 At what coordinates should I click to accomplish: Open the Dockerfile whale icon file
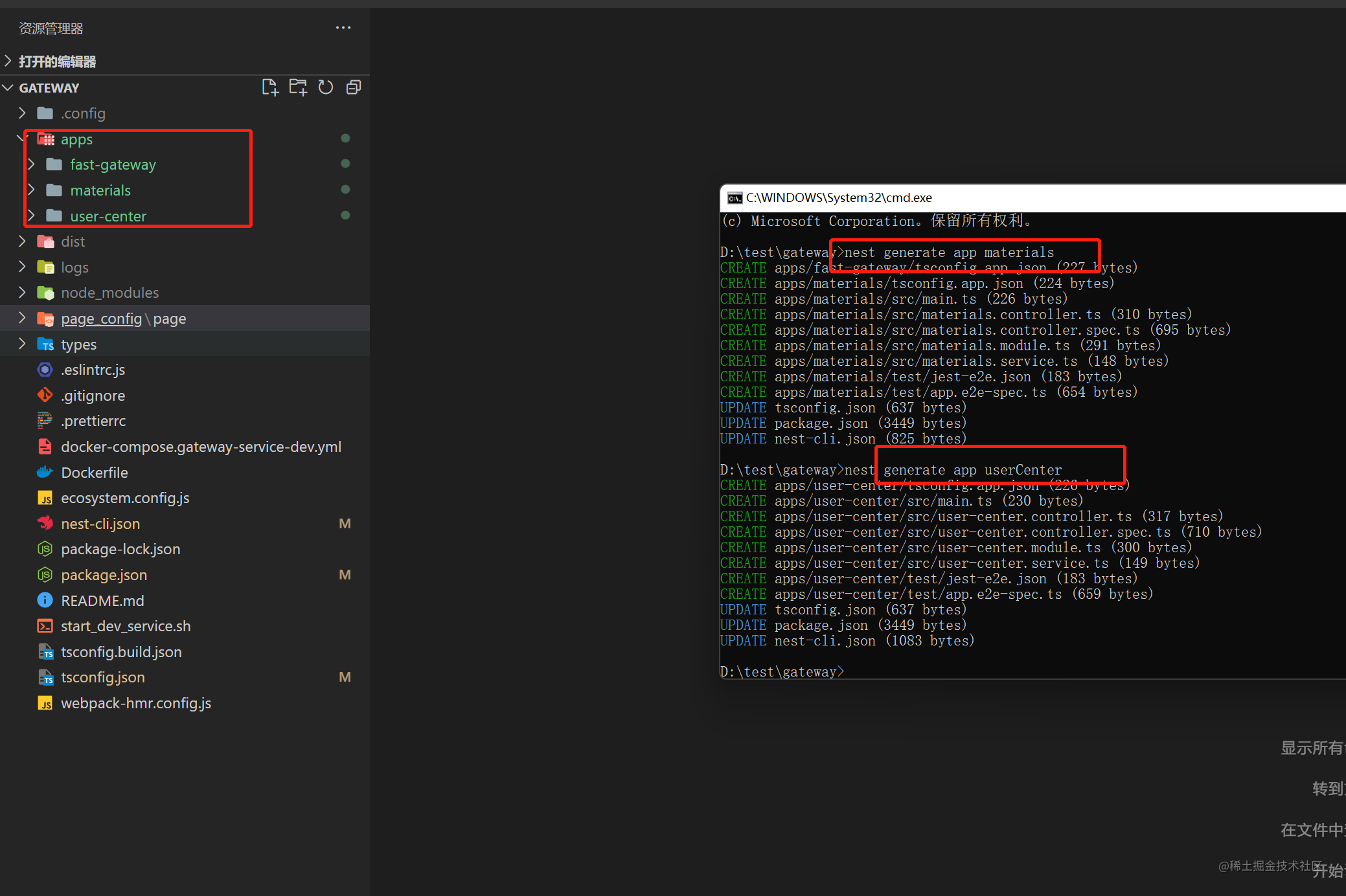45,473
